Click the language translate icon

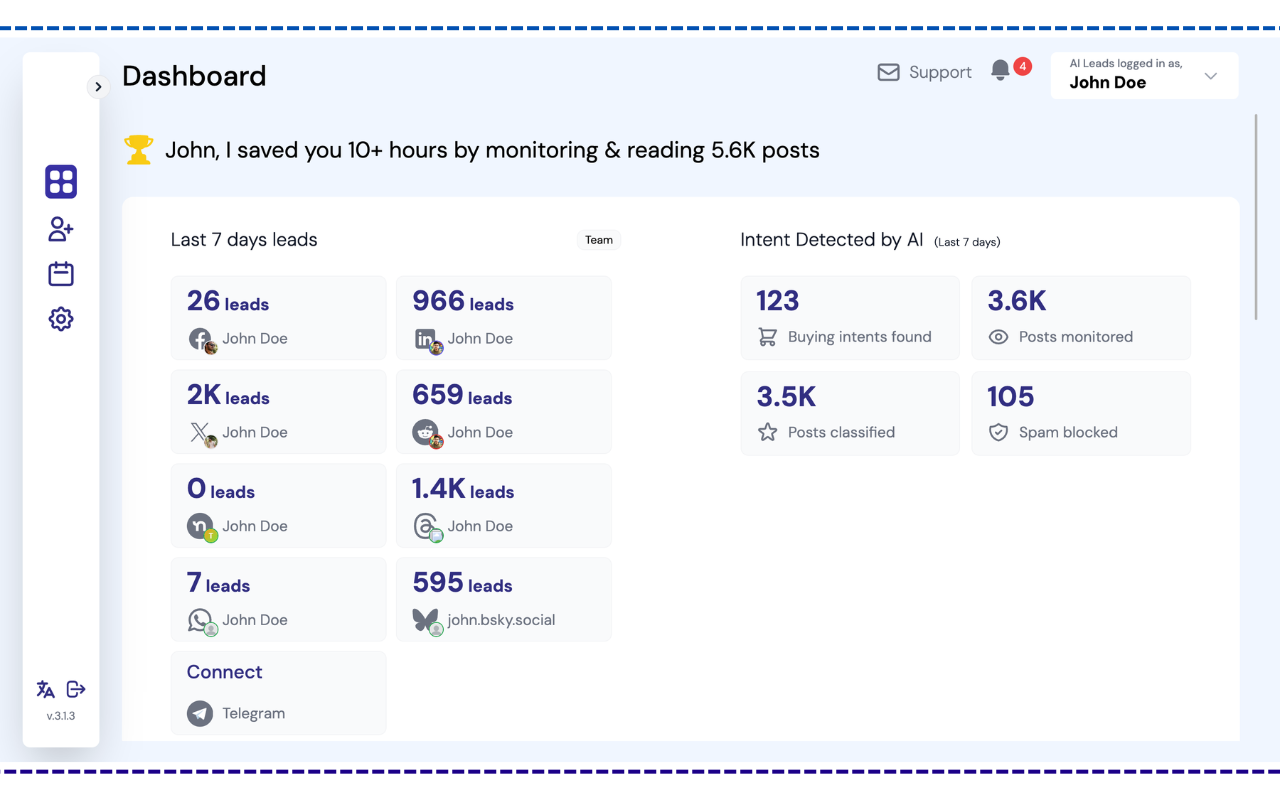click(x=46, y=689)
